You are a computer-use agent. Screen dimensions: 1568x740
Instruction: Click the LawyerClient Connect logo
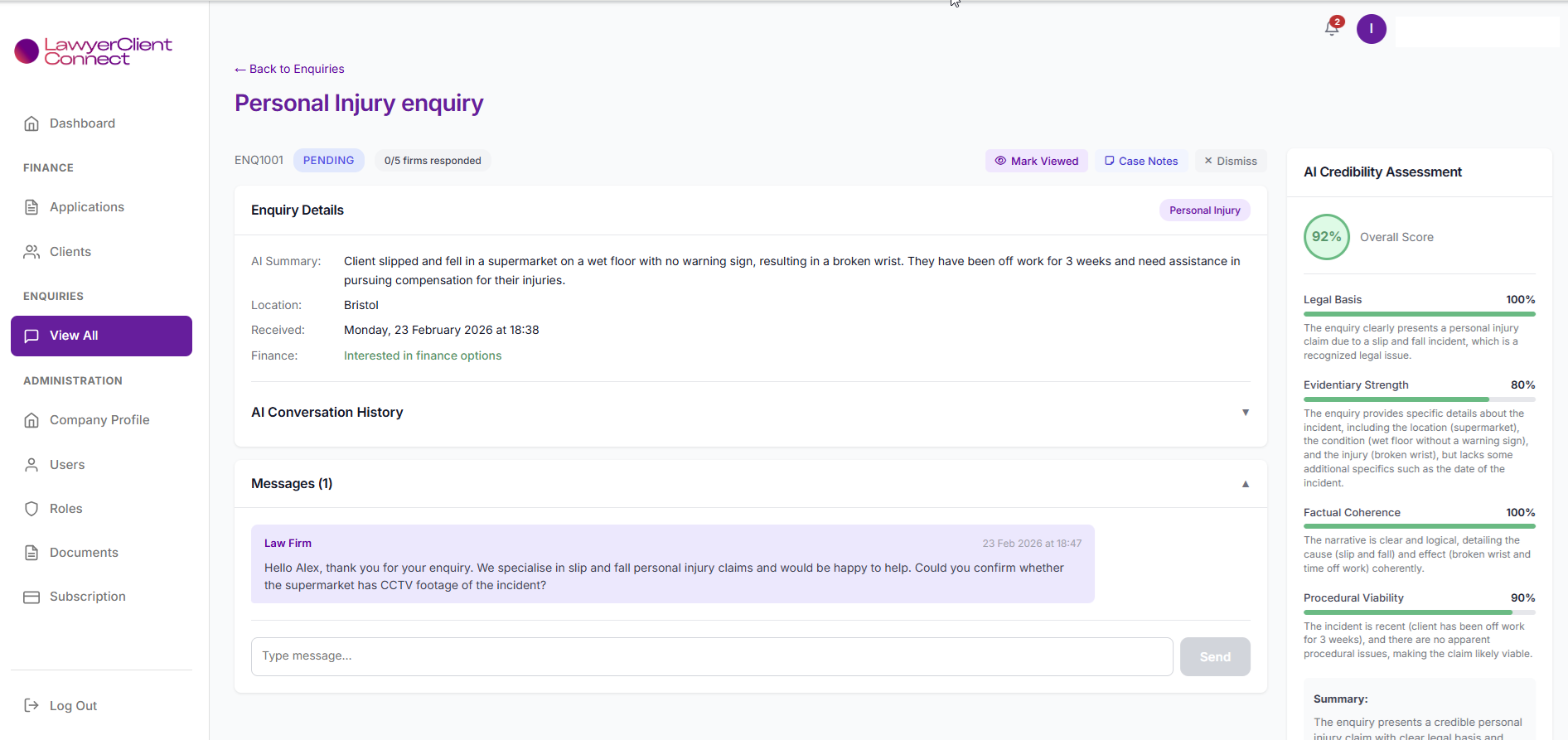[x=93, y=51]
